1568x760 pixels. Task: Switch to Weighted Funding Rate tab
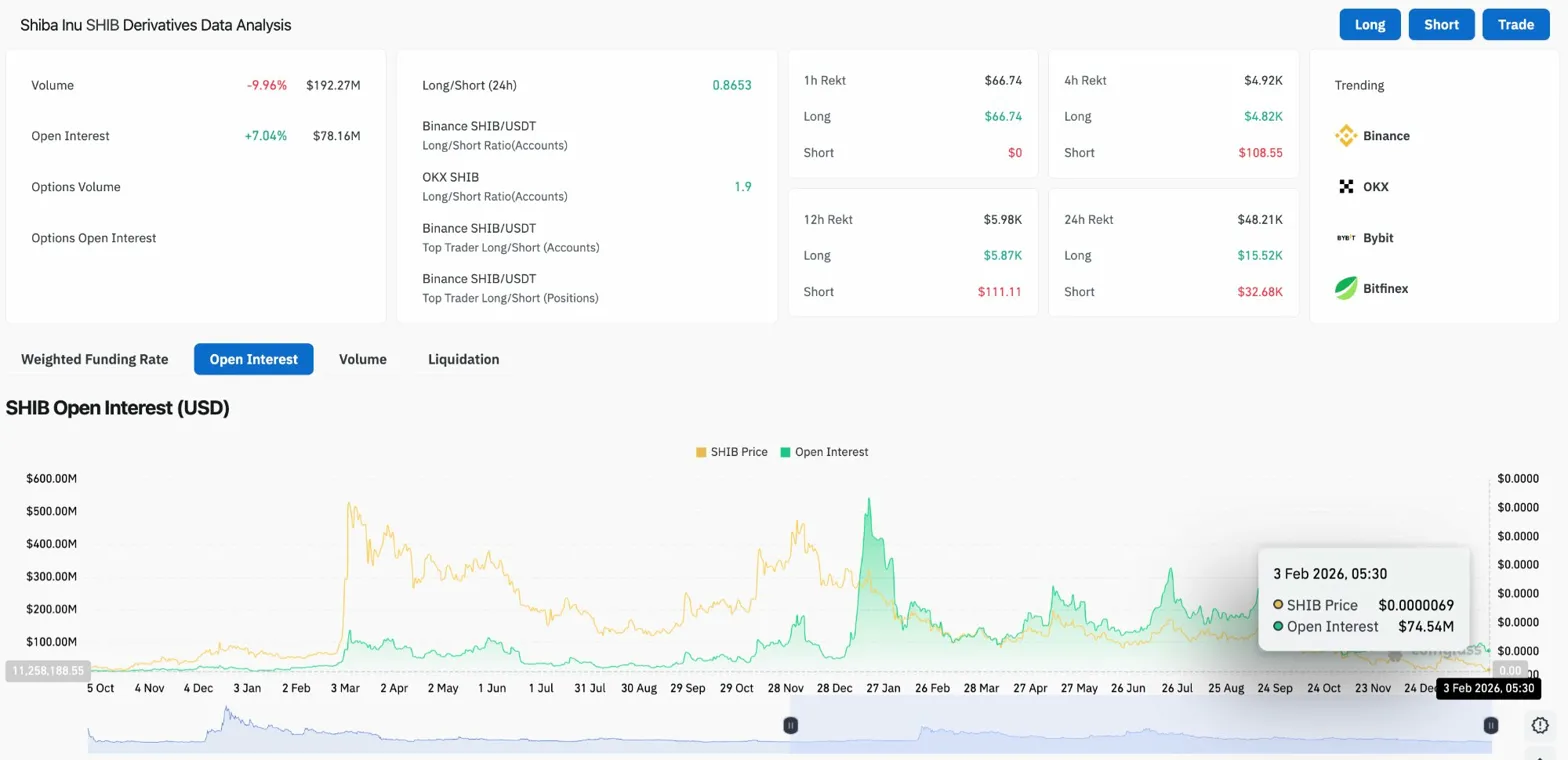click(x=94, y=359)
